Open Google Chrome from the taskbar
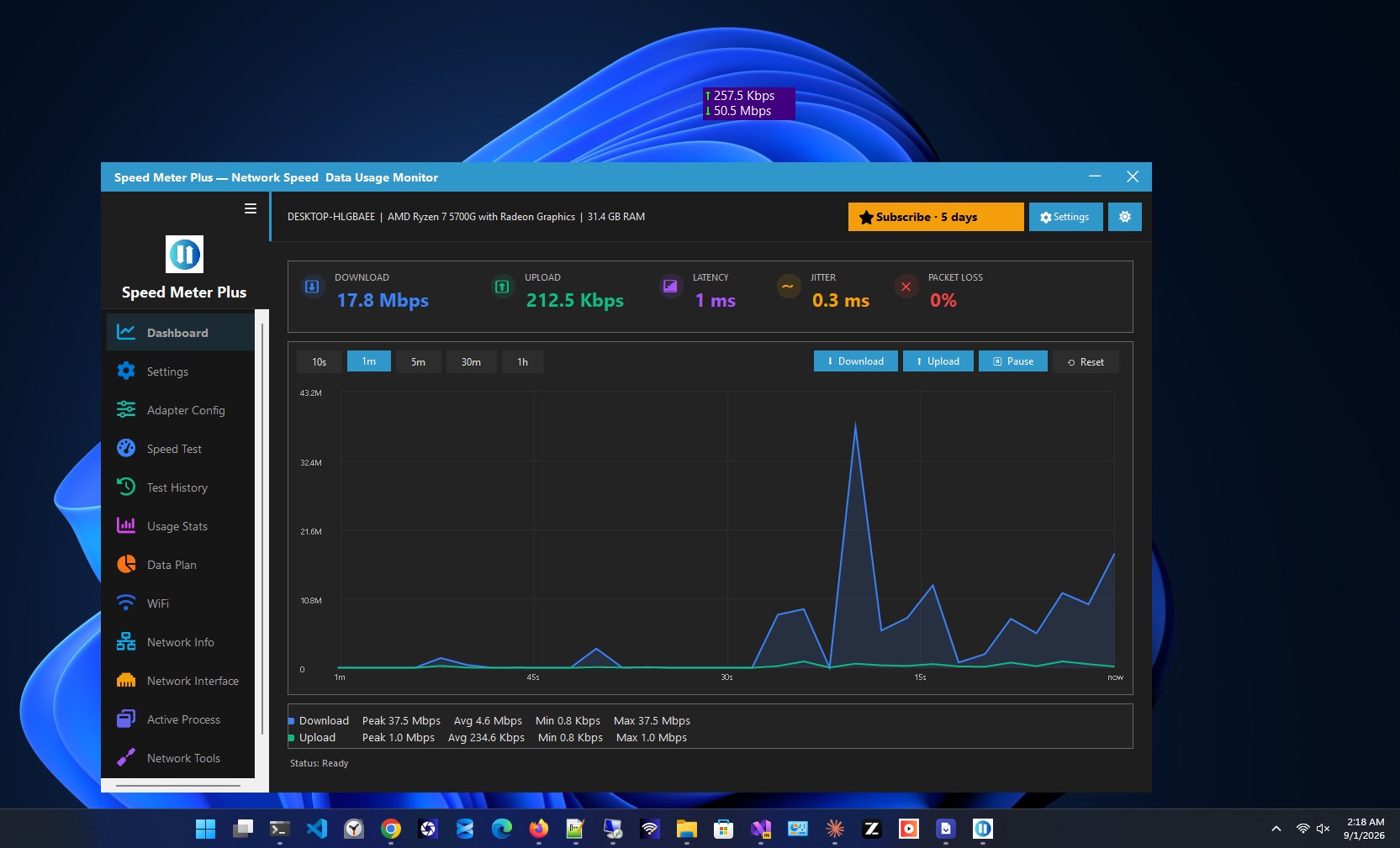 point(391,829)
